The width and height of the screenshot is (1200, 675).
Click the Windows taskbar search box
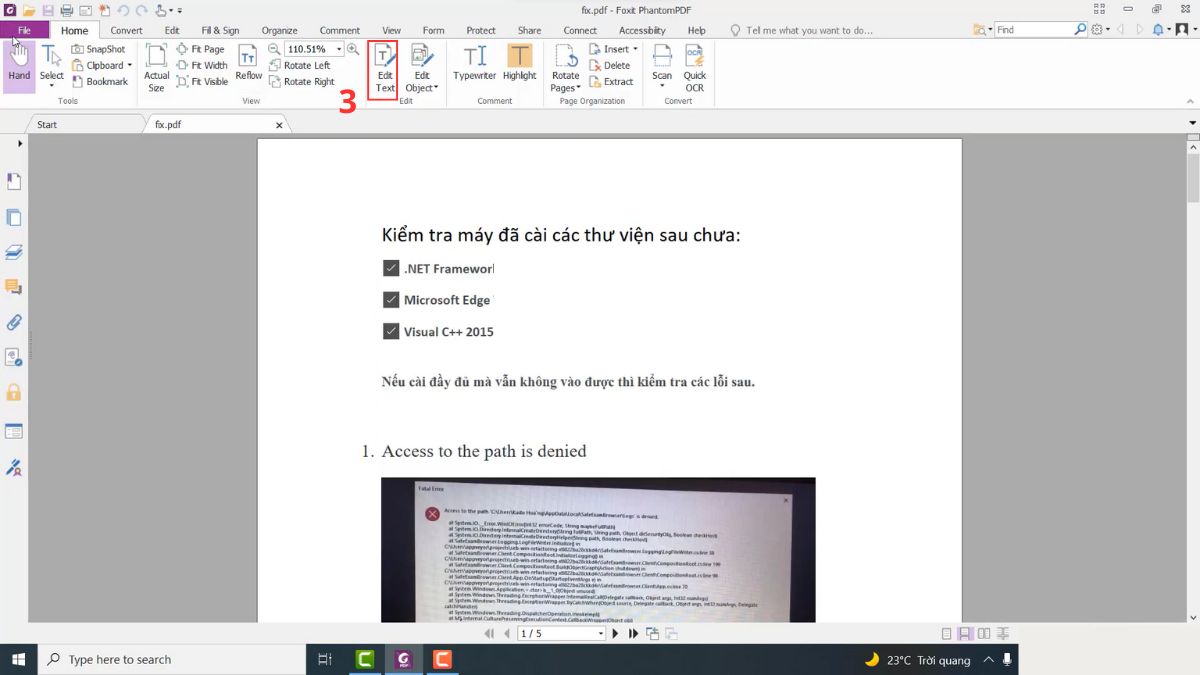pos(171,659)
